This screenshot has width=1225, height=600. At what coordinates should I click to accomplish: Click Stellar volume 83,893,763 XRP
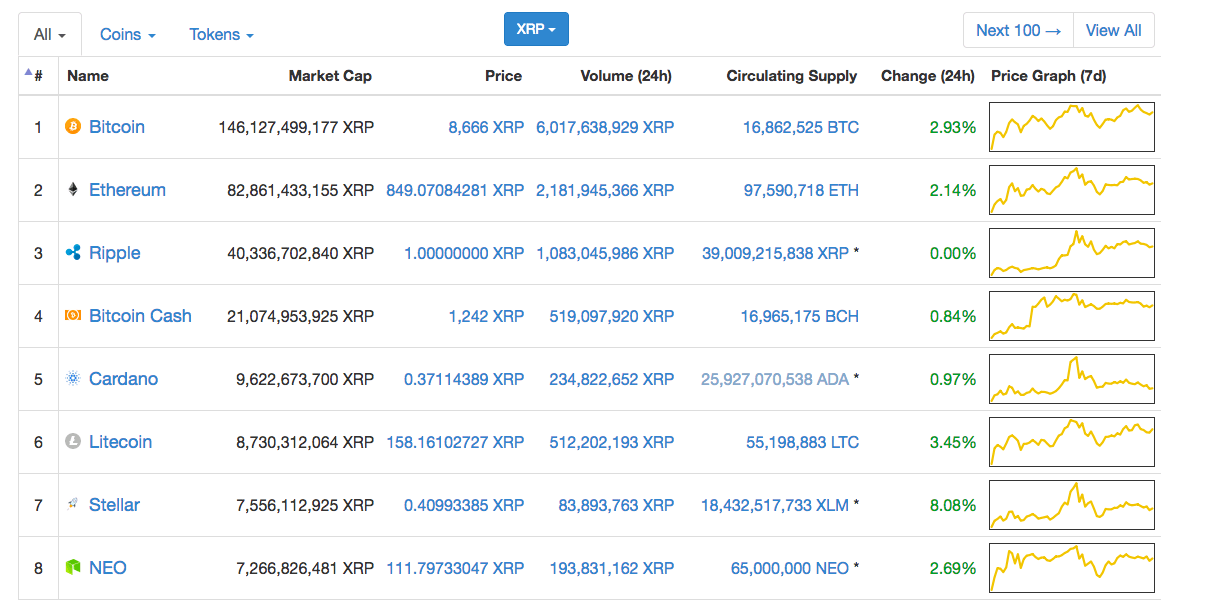click(x=616, y=505)
